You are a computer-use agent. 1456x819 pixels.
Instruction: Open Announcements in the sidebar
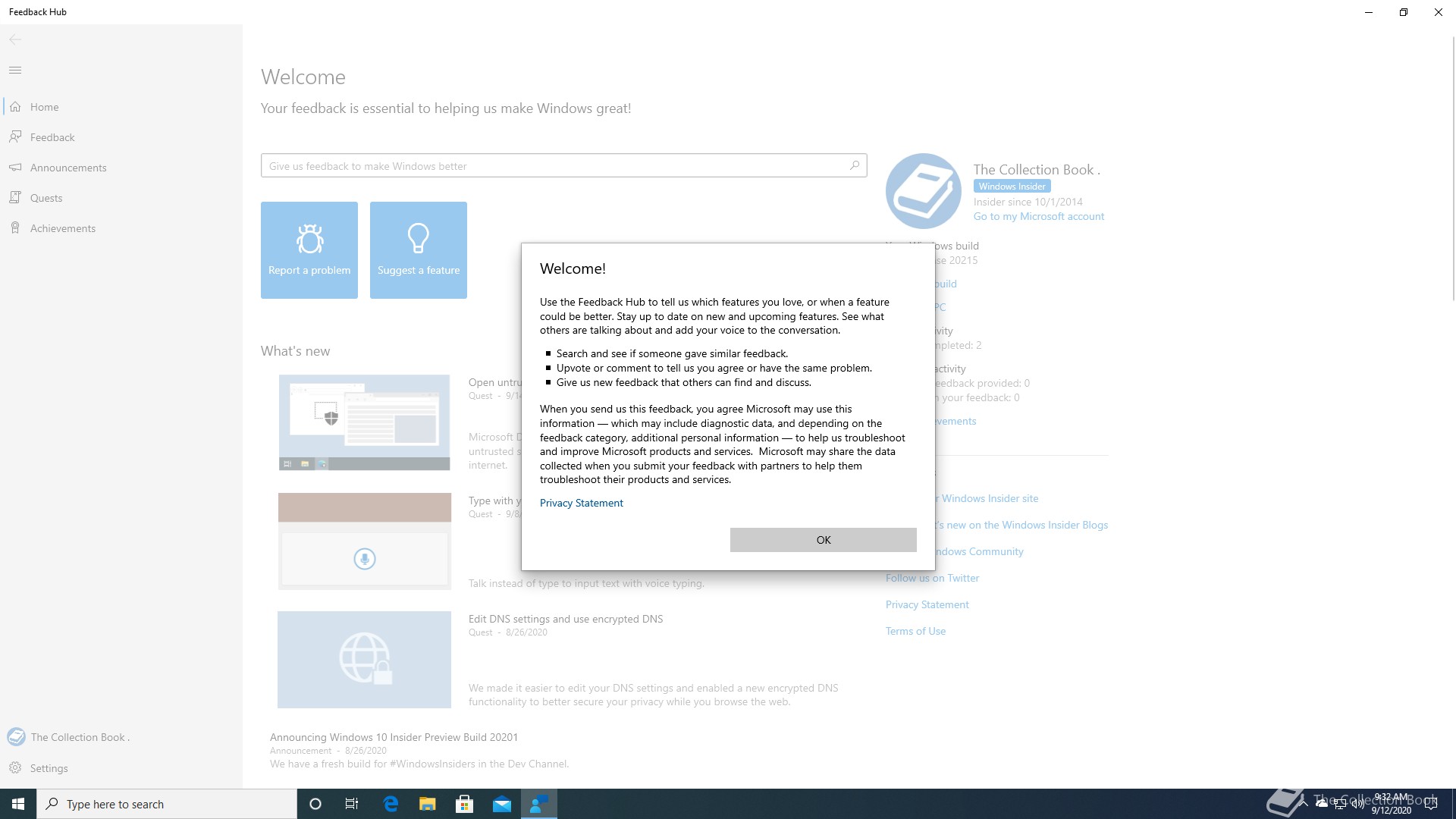[121, 168]
